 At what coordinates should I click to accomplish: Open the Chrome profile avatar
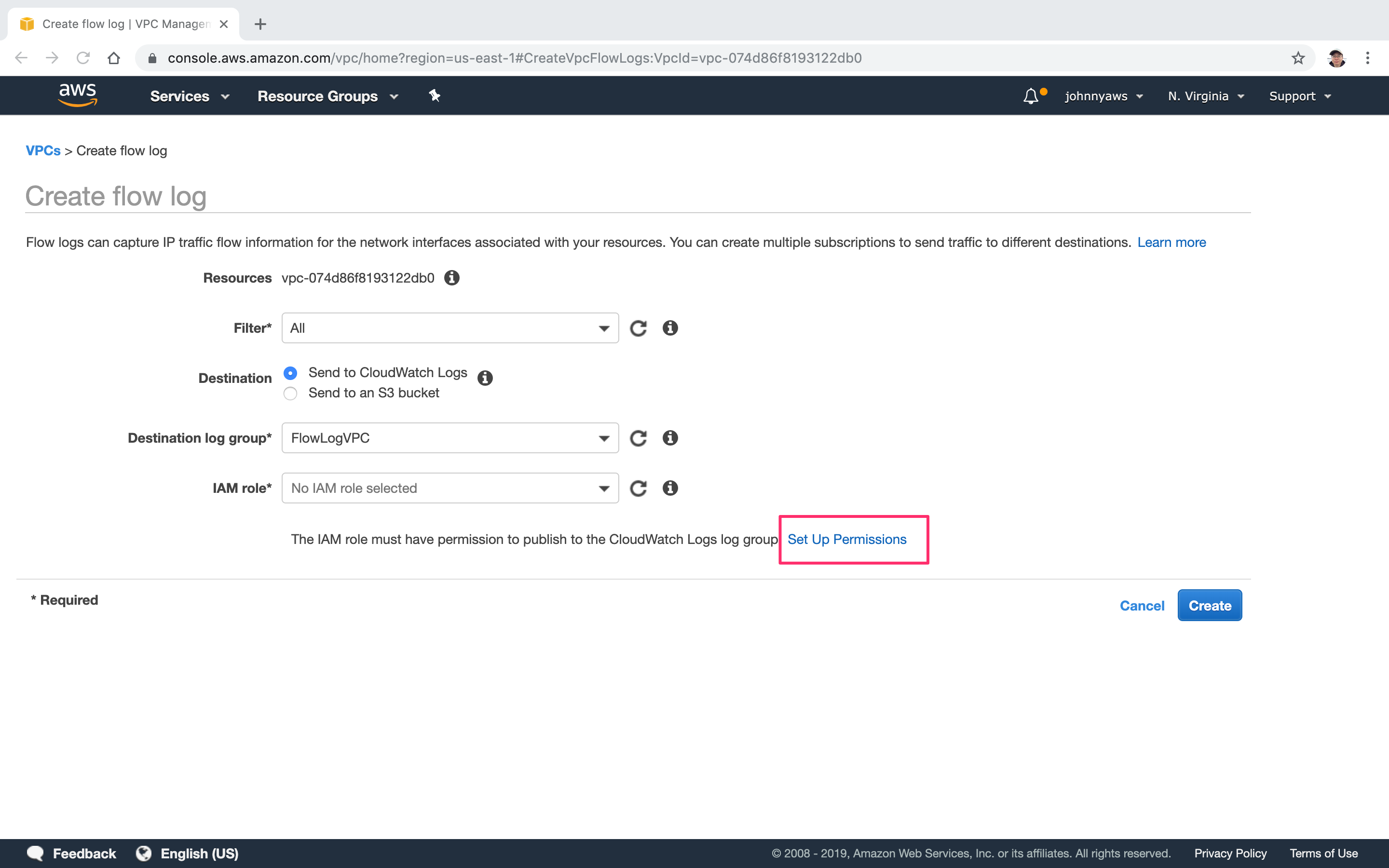[1336, 58]
